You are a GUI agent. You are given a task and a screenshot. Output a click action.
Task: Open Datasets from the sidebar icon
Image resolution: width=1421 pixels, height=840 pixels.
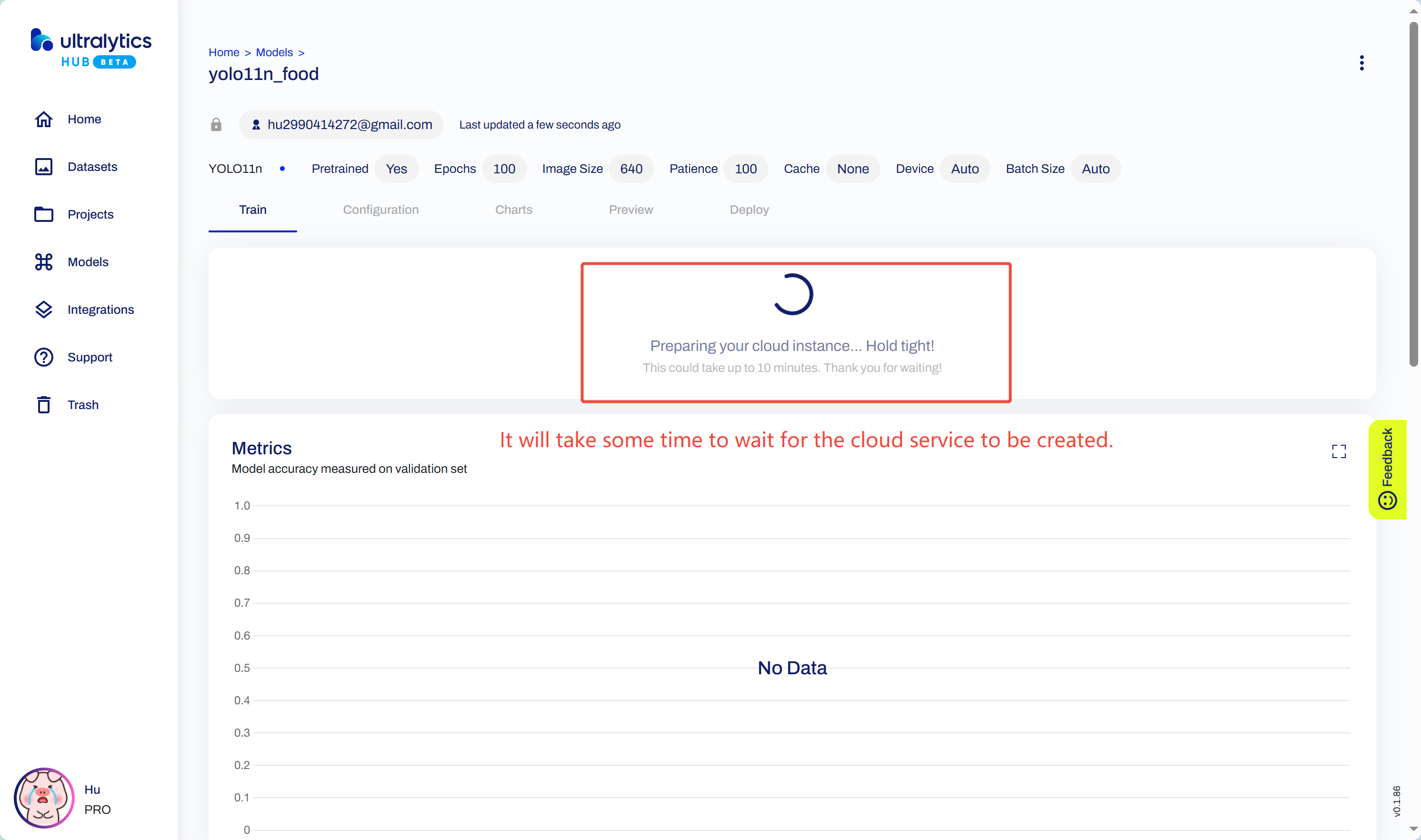tap(44, 167)
